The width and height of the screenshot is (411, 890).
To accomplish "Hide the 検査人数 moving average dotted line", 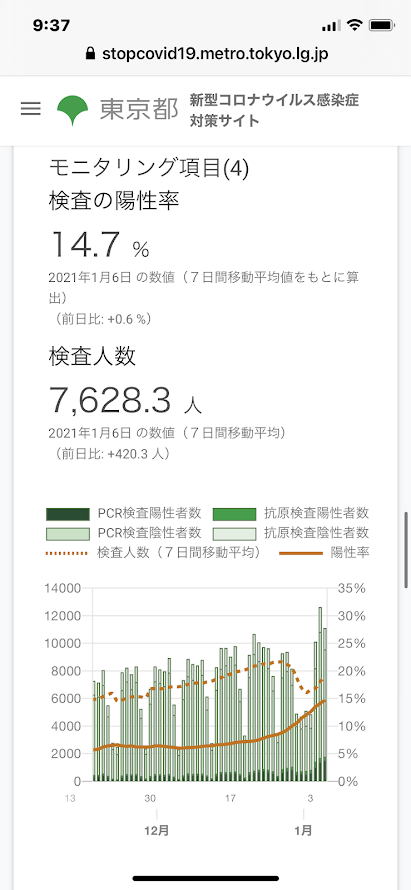I will pos(153,552).
